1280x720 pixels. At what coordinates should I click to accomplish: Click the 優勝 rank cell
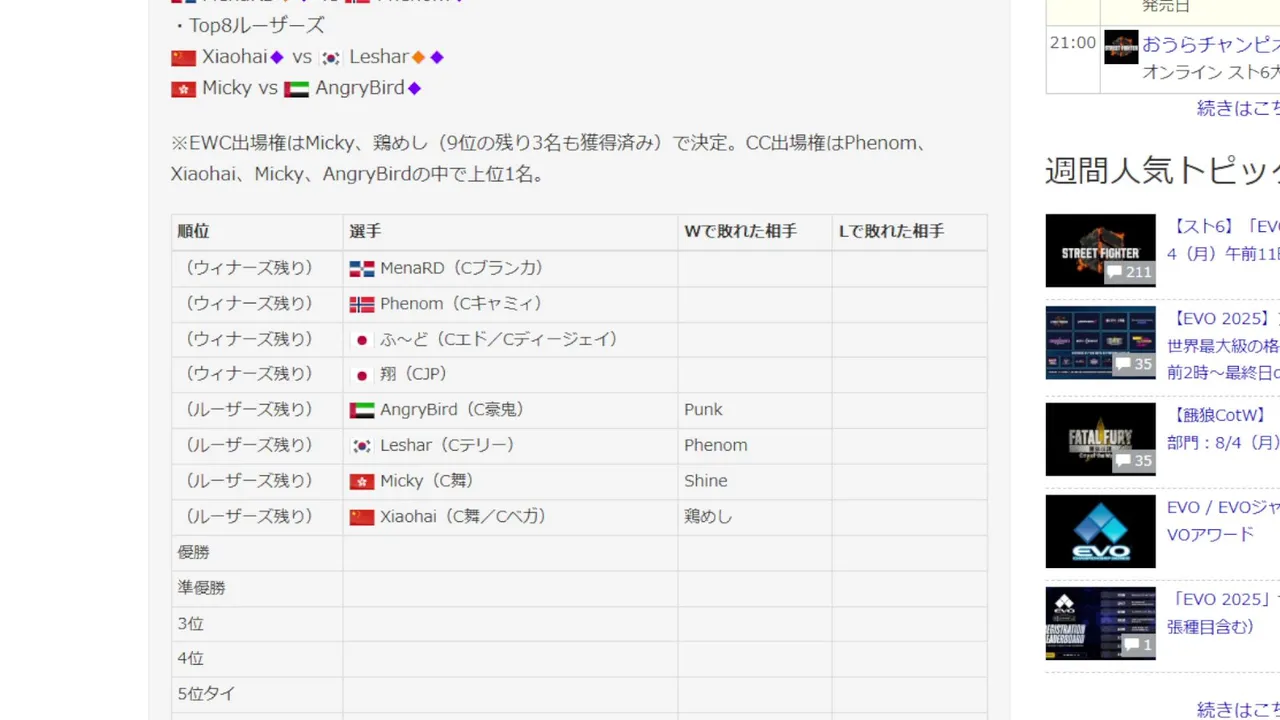pos(257,553)
